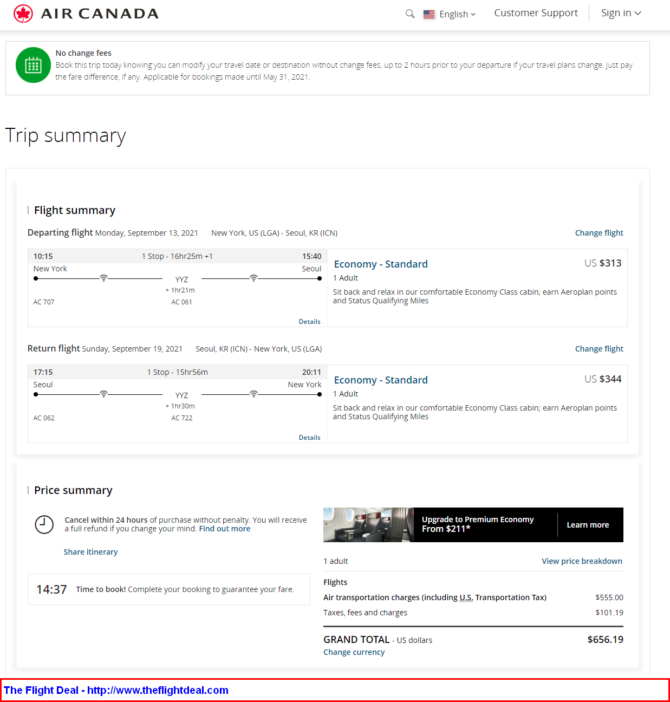Viewport: 670px width, 702px height.
Task: Open the search magnifier icon
Action: [410, 14]
